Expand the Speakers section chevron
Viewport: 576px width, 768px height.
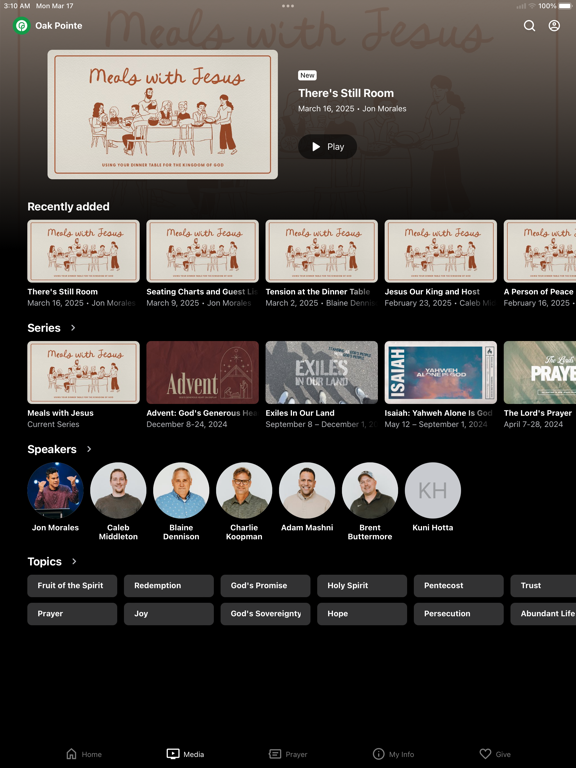(x=89, y=449)
